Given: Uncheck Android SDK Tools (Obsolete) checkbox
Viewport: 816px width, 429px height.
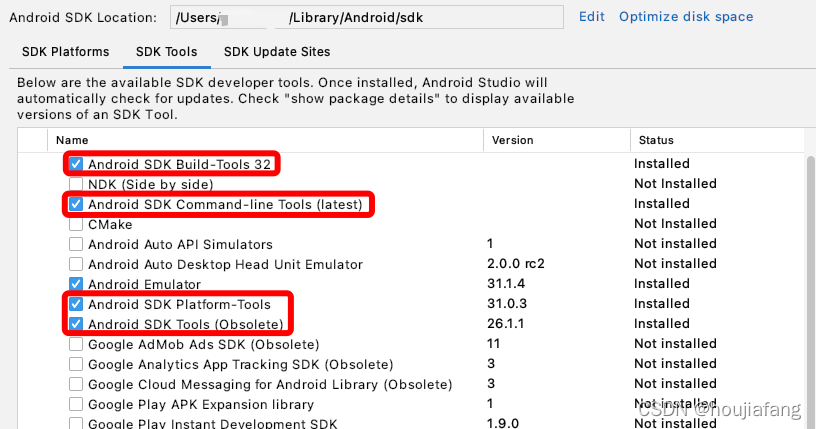Looking at the screenshot, I should pyautogui.click(x=76, y=324).
